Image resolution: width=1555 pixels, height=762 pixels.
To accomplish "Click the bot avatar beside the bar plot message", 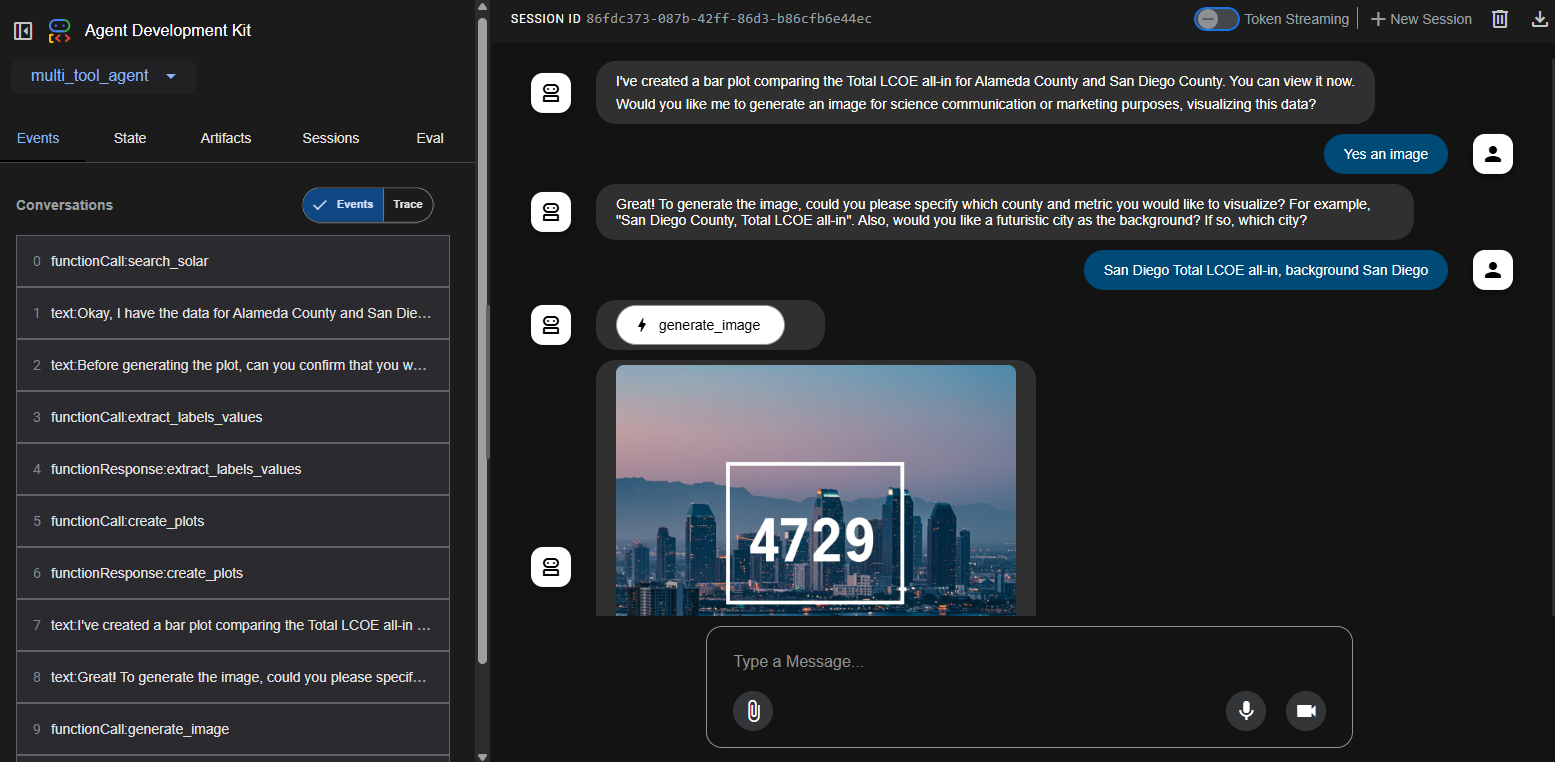I will click(x=550, y=93).
